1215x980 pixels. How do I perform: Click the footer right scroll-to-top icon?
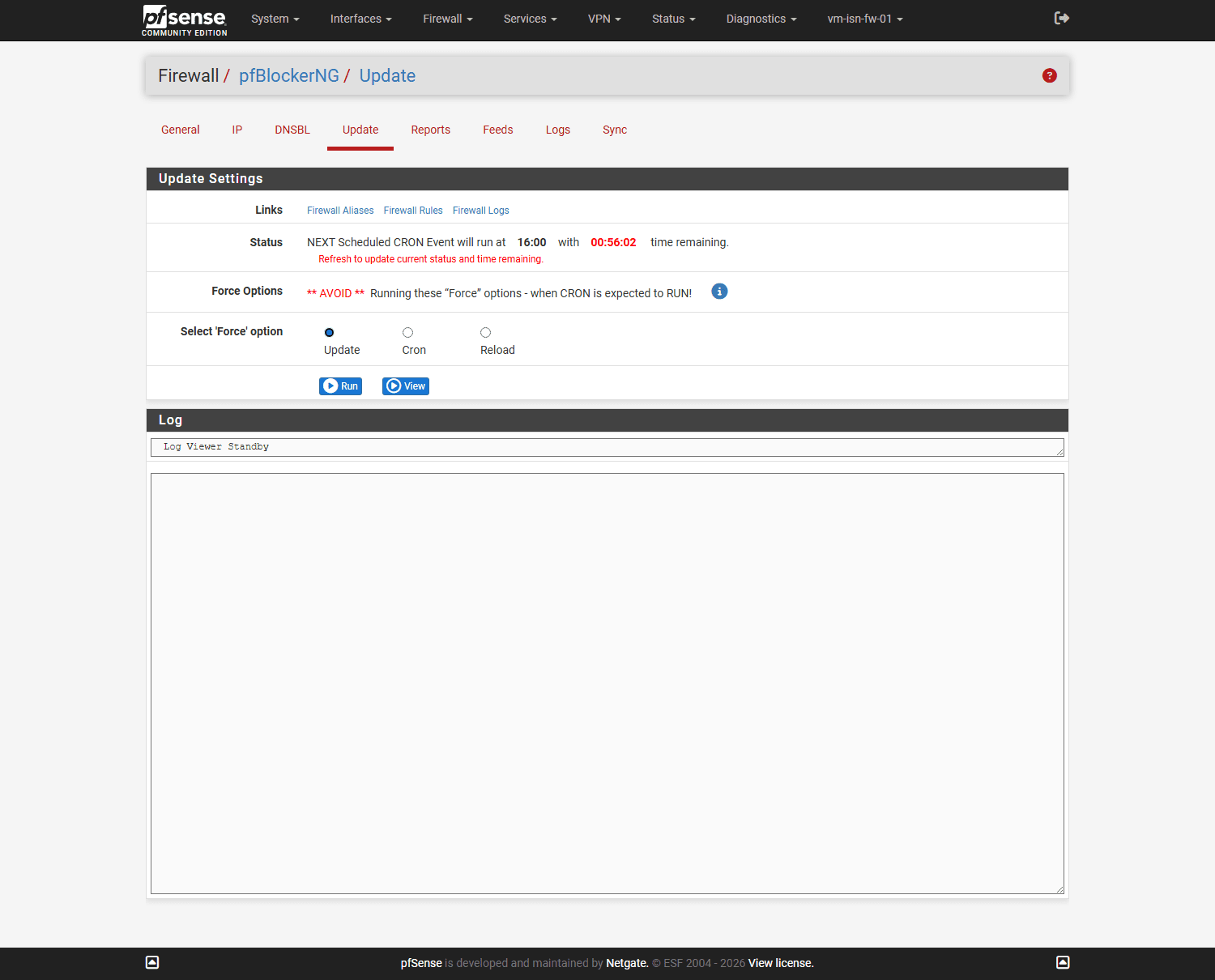[1063, 962]
